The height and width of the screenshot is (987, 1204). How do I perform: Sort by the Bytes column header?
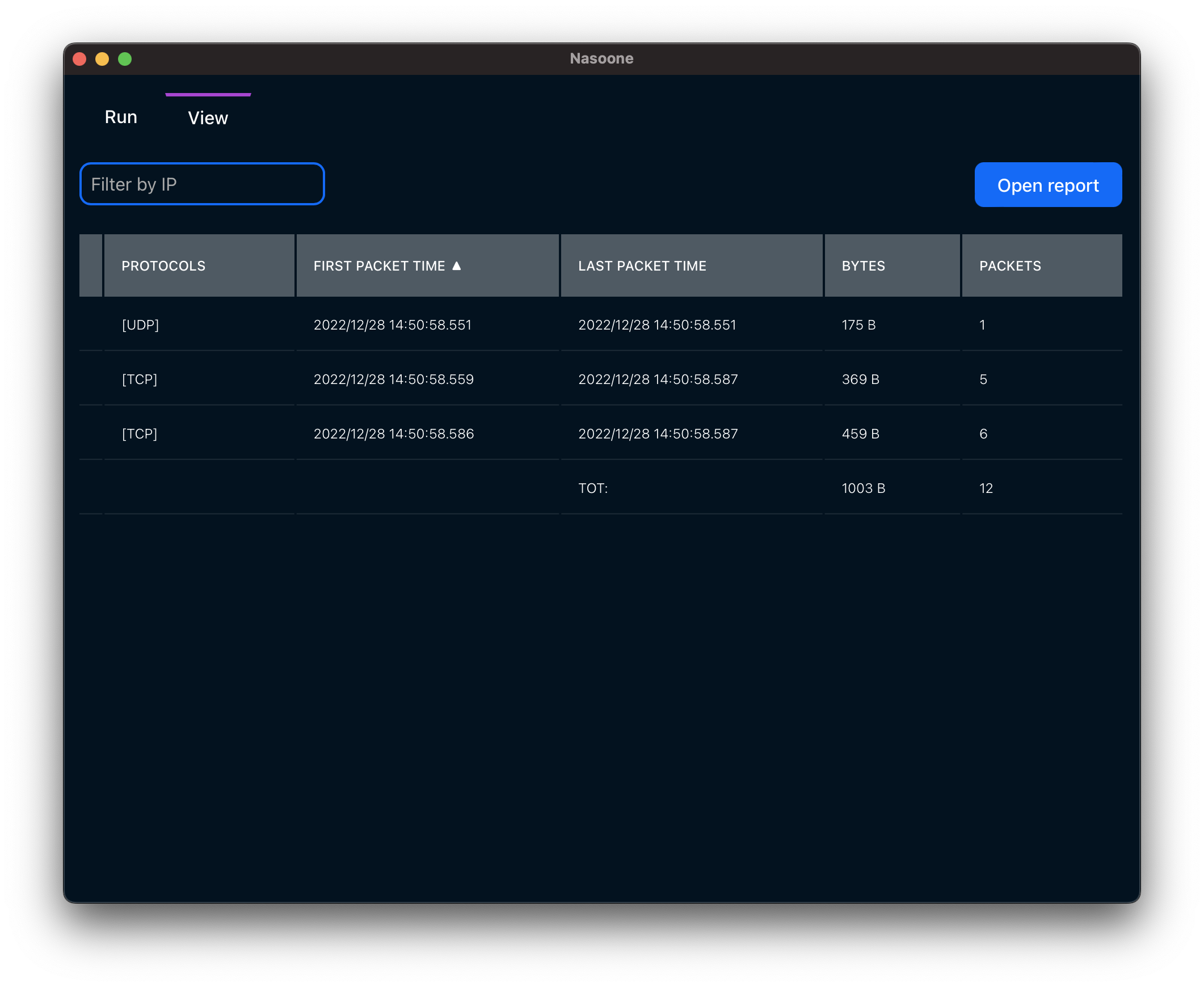coord(863,266)
